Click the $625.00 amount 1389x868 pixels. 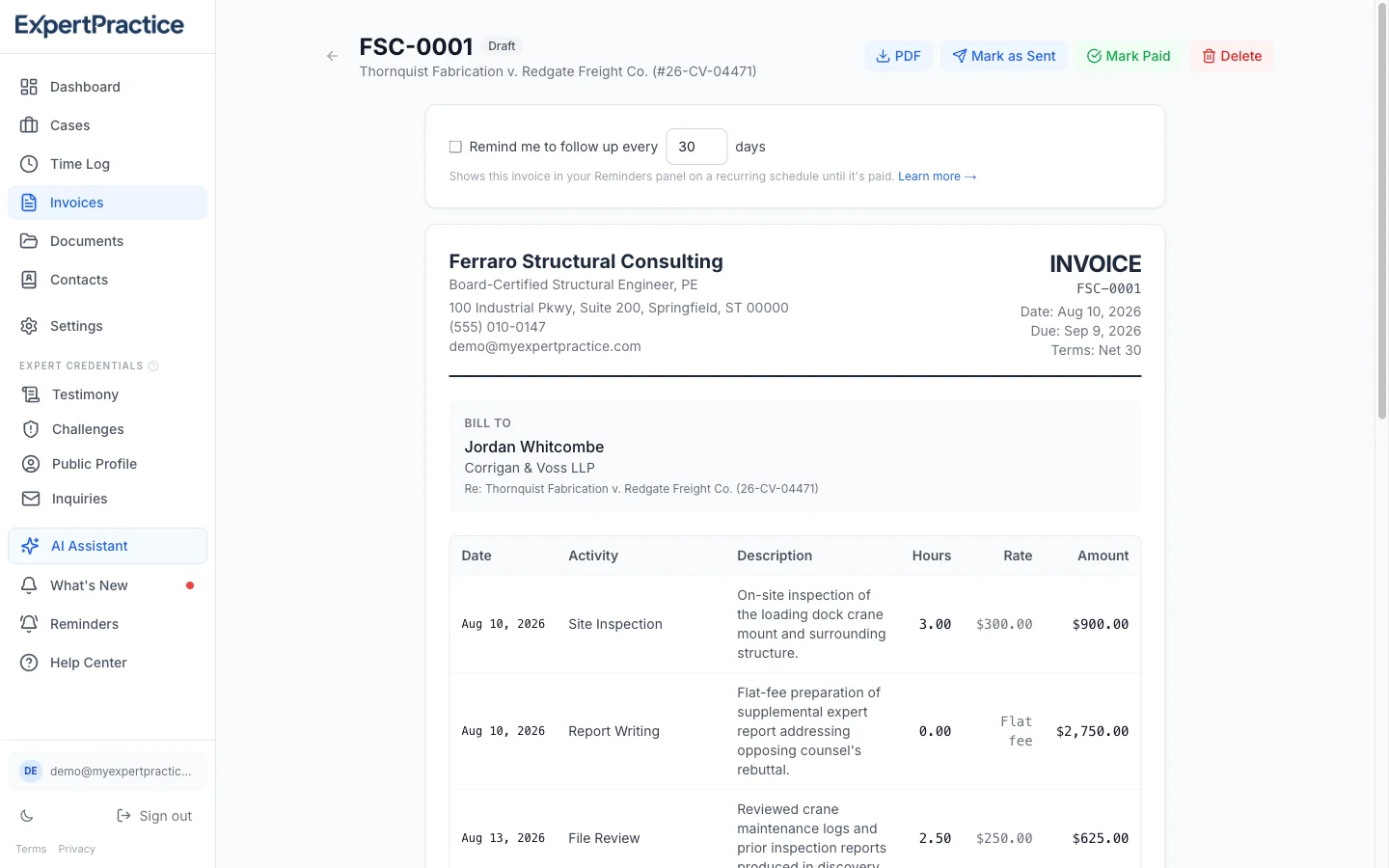(x=1100, y=838)
